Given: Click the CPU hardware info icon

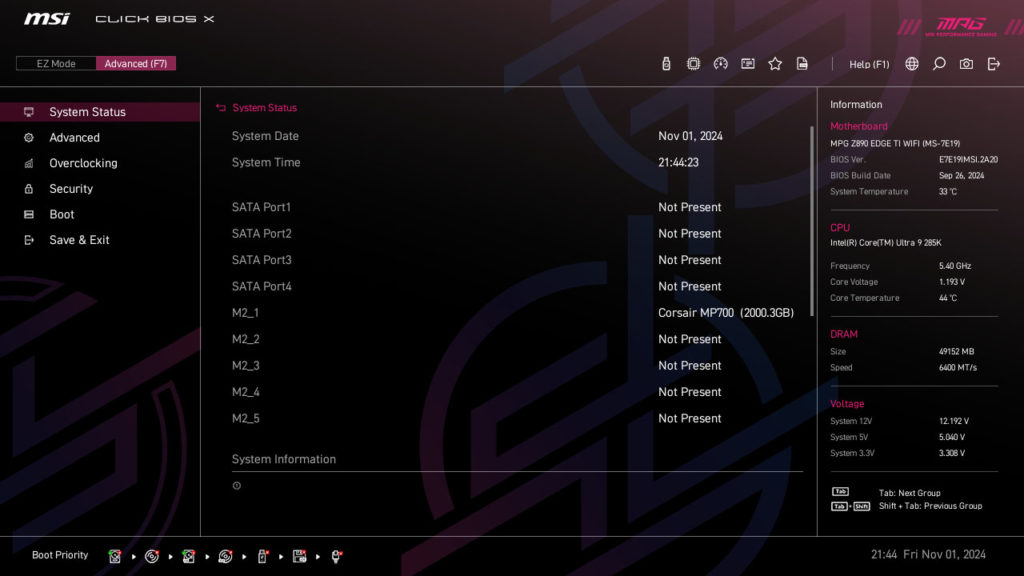Looking at the screenshot, I should 693,63.
